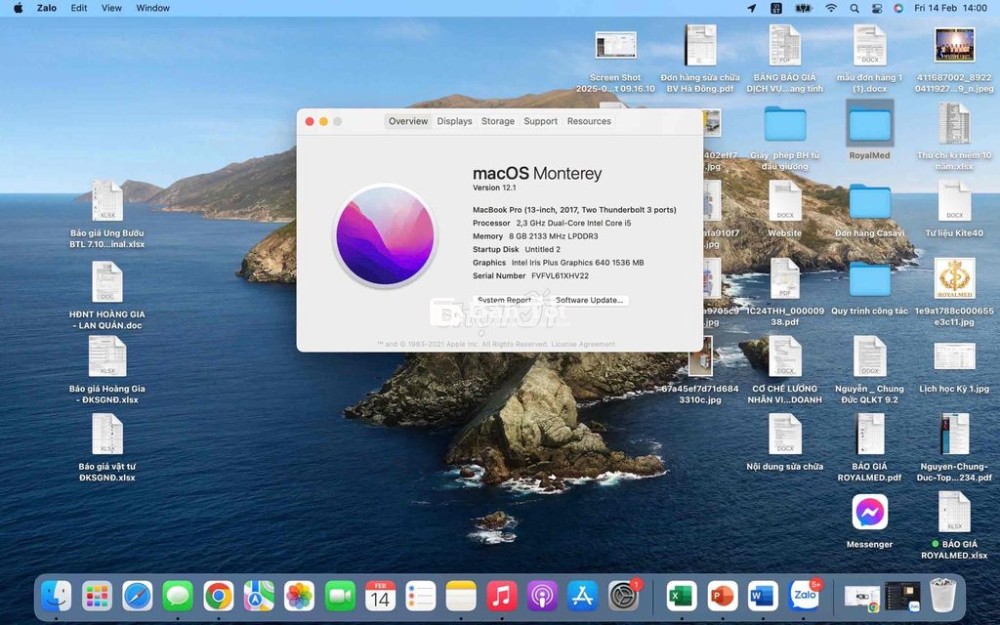Open the Messenger app icon on the desktop
Screen dimensions: 1000x625
pos(869,512)
